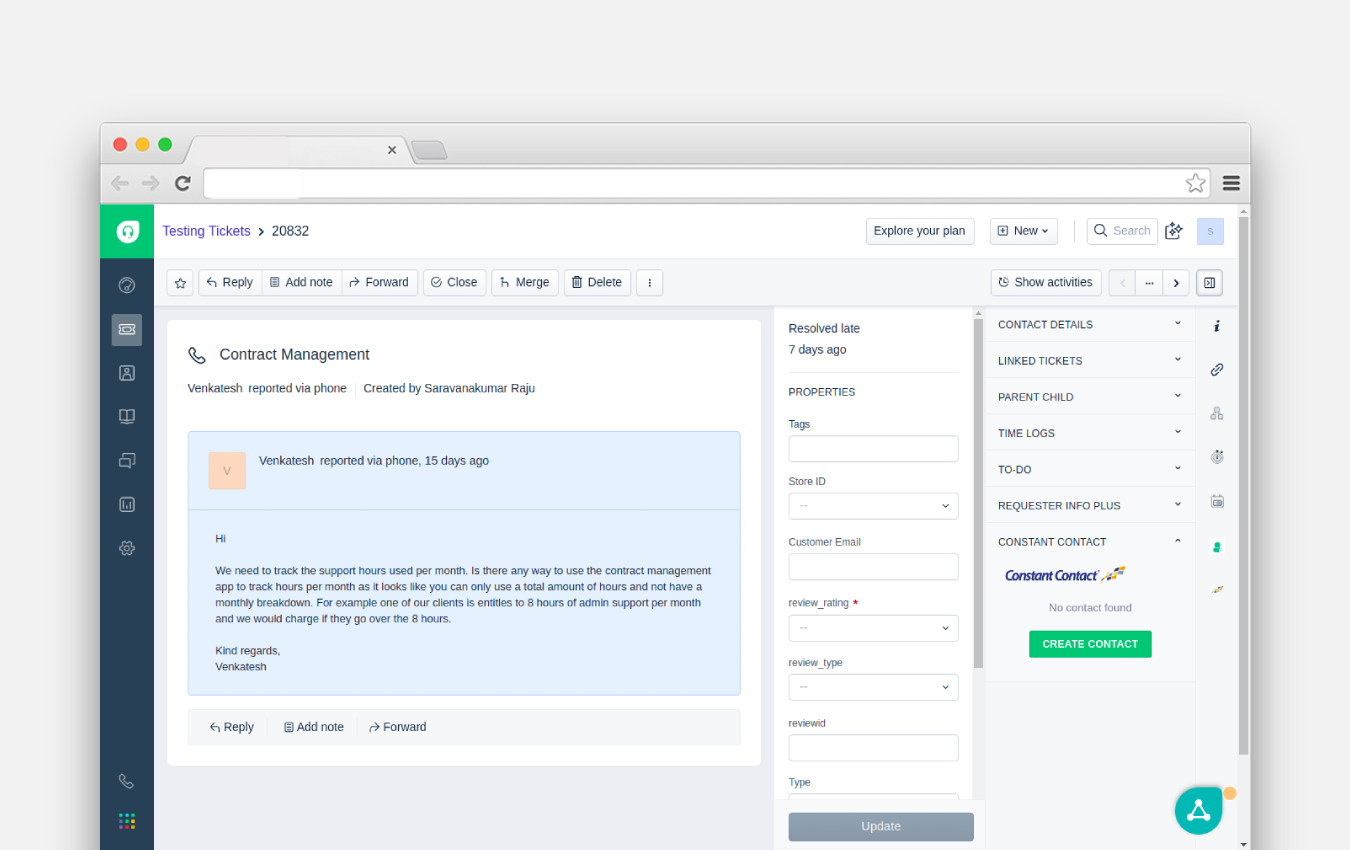Click the Constant Contact rail icon

tap(1217, 589)
